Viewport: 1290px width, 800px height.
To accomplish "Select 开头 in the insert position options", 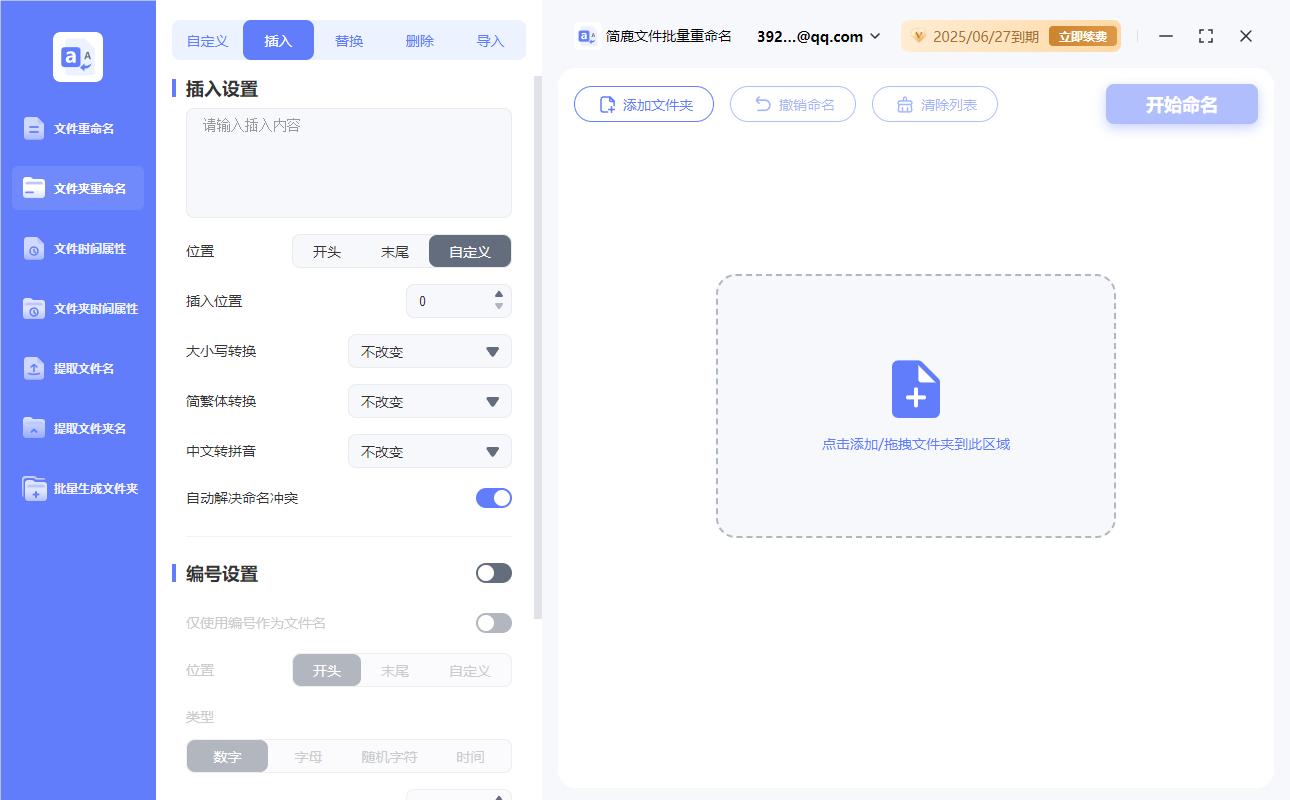I will click(327, 252).
